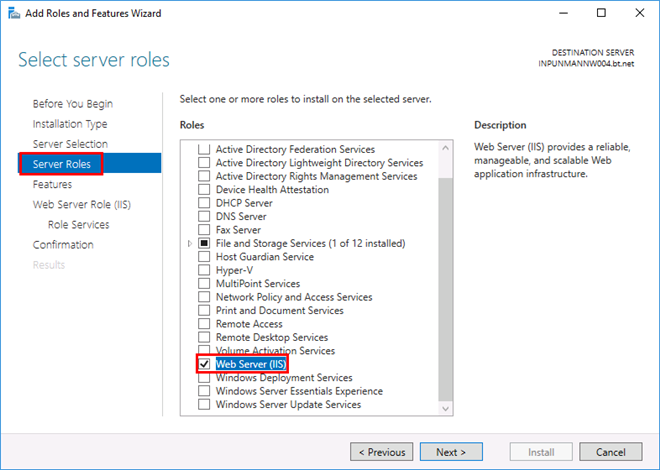Click the Previous button

pos(381,452)
